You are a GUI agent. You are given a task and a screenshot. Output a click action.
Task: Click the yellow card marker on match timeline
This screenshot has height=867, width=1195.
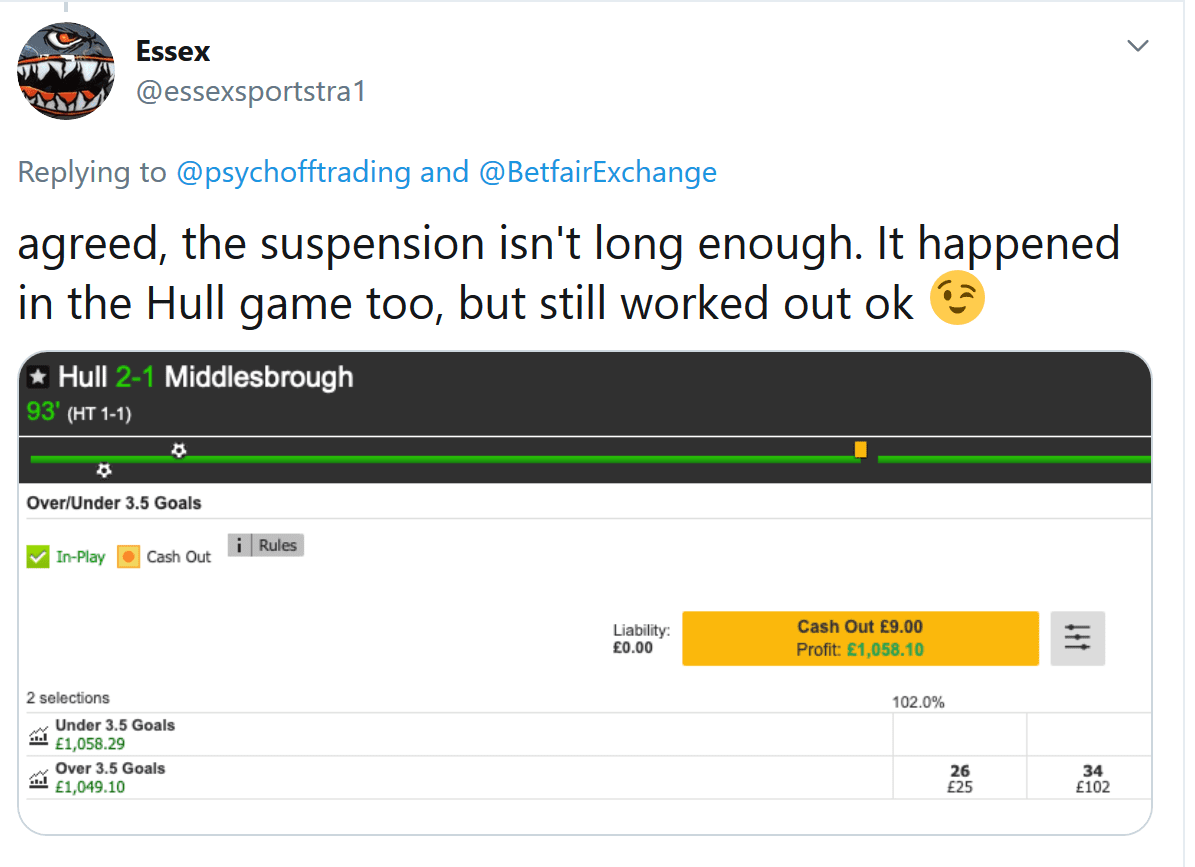860,449
